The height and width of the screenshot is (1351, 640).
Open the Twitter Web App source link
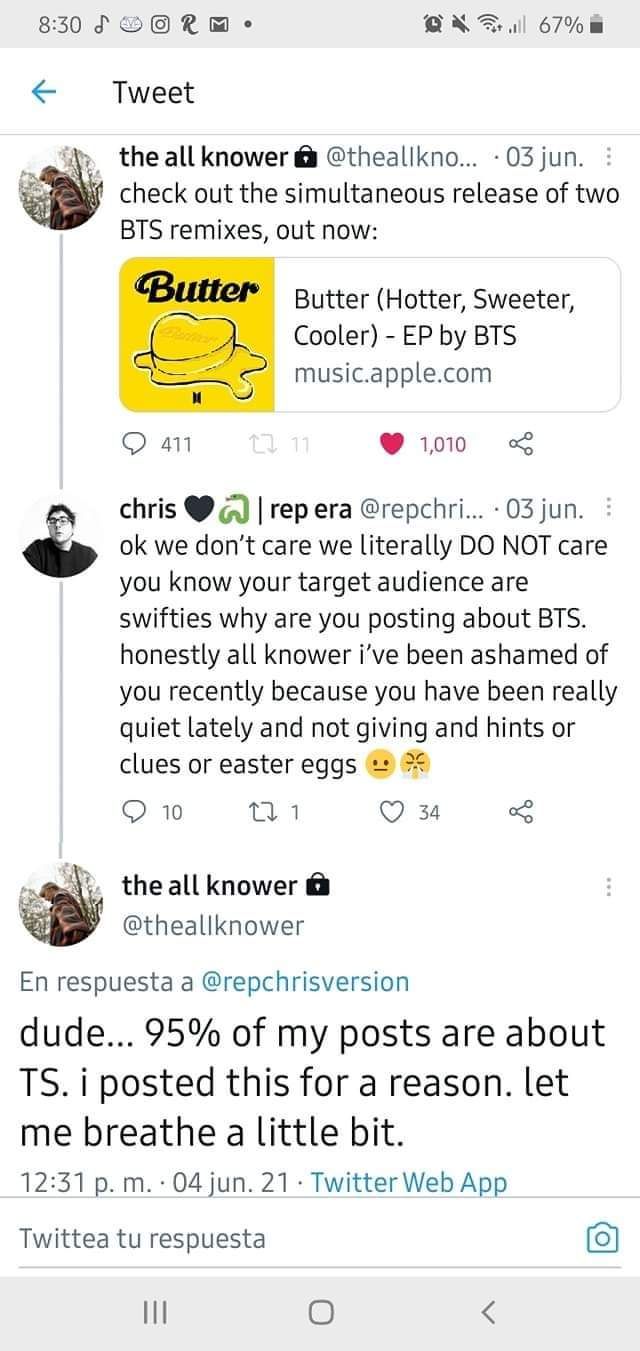(409, 1183)
